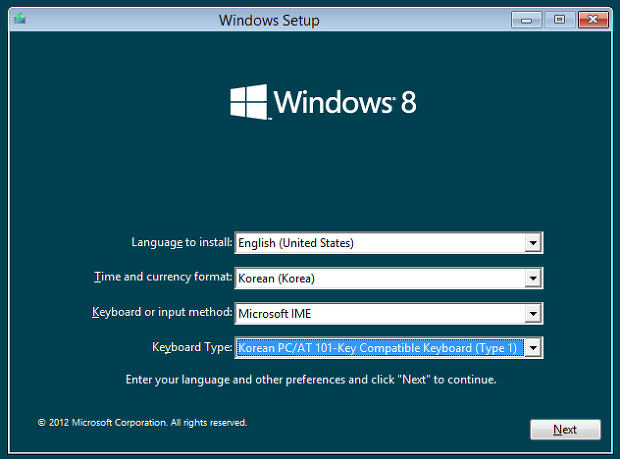Open the Keyboard or input method arrow
Viewport: 620px width, 459px height.
click(533, 314)
